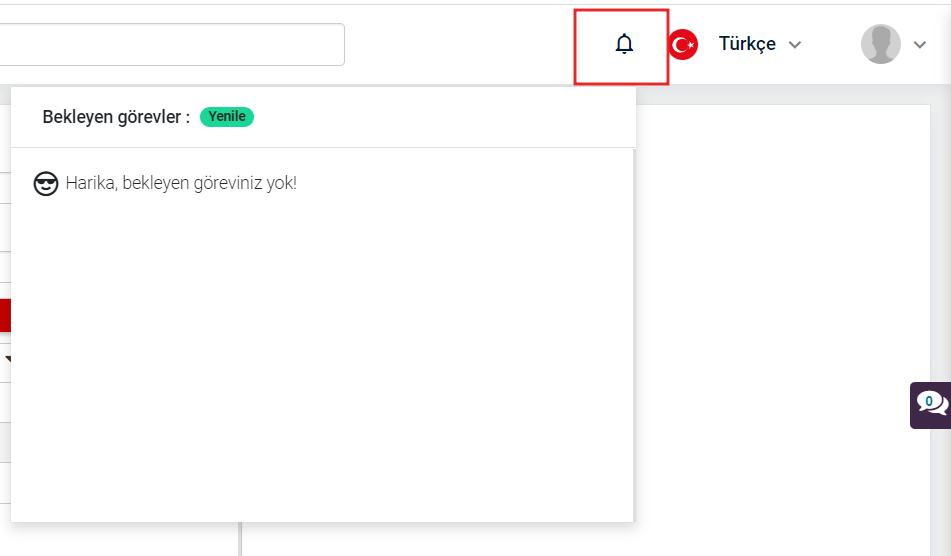Screen dimensions: 951x556
Task: Refresh tasks with the Yenile button
Action: 227,116
